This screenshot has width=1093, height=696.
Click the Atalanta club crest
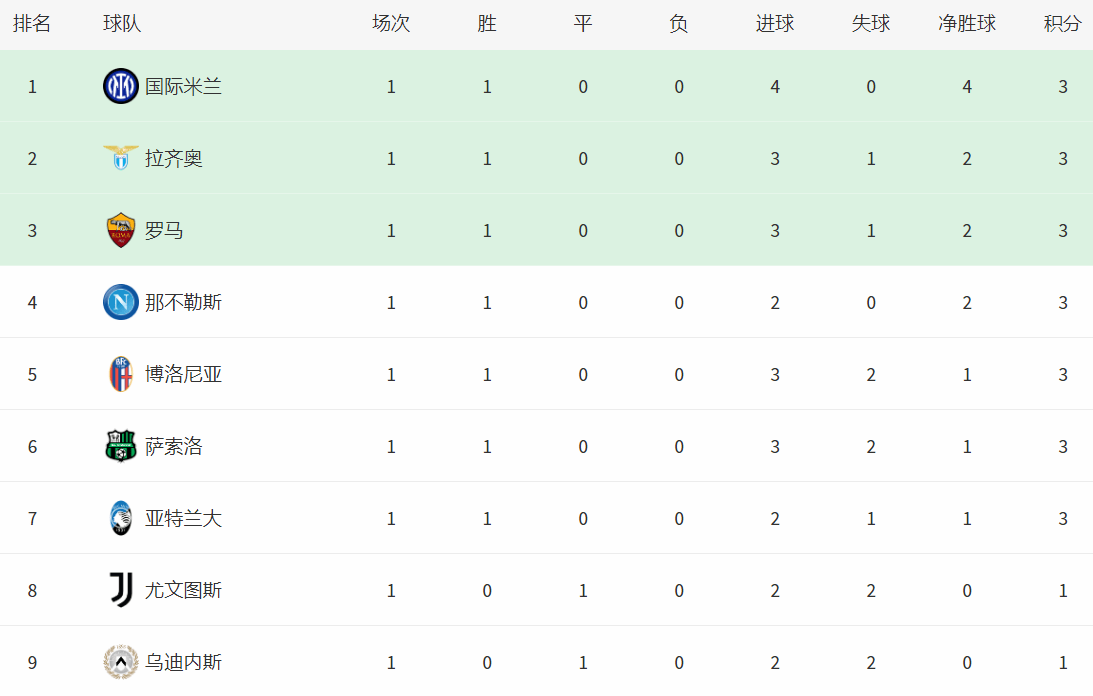(121, 518)
